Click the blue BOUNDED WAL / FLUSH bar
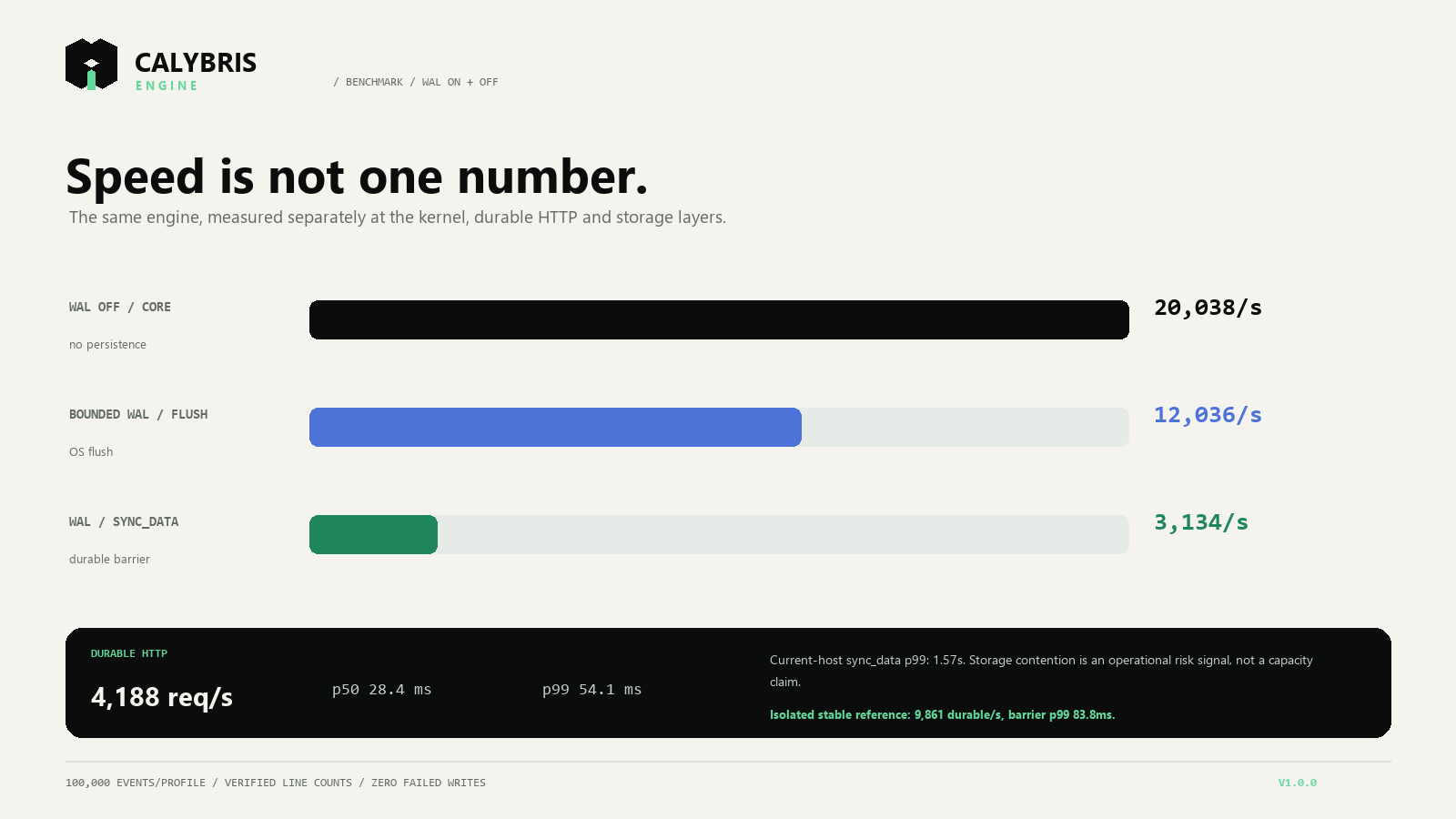Screen dimensions: 1456x819 (555, 427)
